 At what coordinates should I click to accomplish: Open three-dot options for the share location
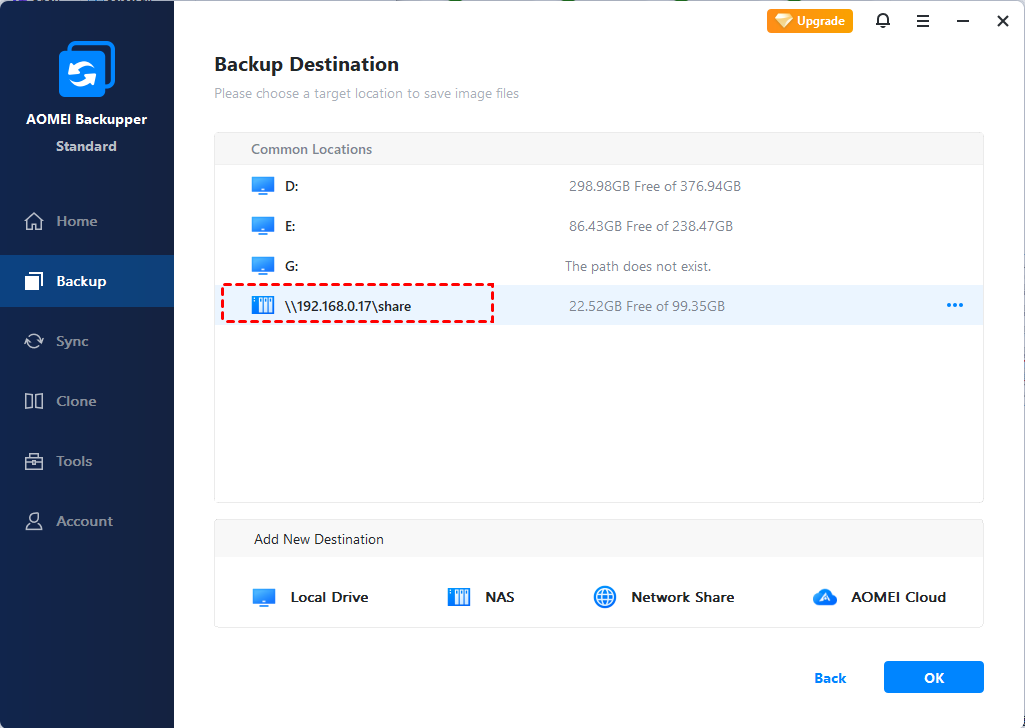click(955, 305)
